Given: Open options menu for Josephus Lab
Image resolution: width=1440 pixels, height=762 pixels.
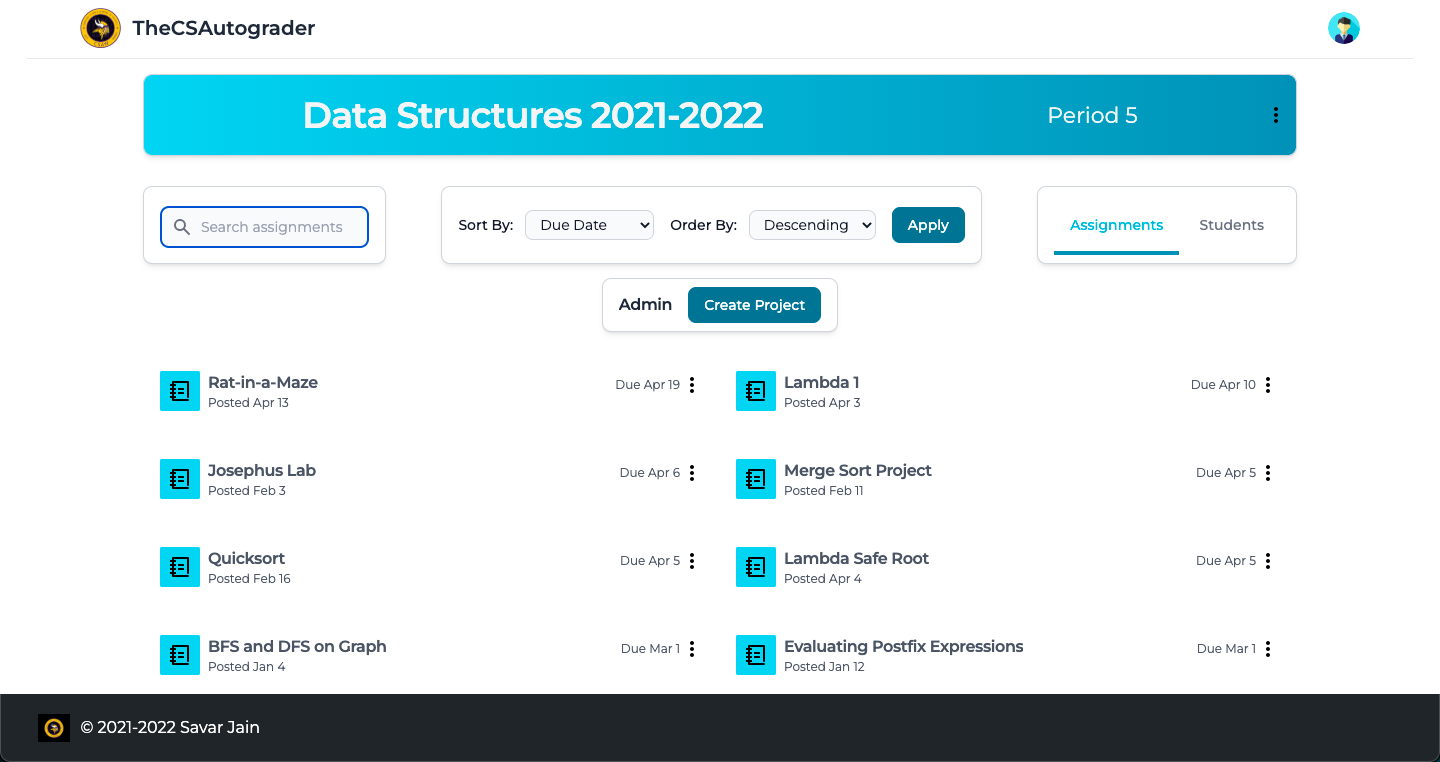Looking at the screenshot, I should tap(692, 473).
